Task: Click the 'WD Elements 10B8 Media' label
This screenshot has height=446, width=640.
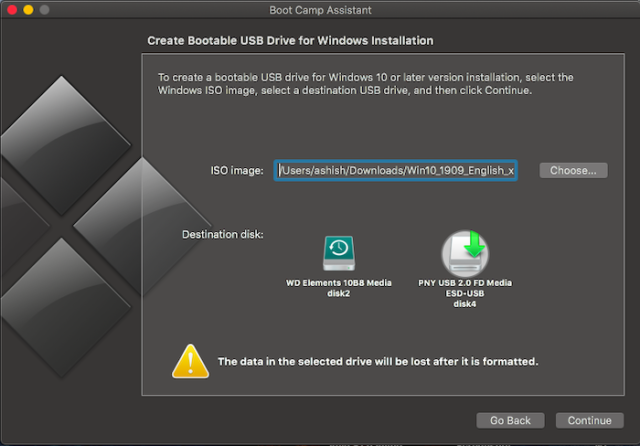Action: 338,283
